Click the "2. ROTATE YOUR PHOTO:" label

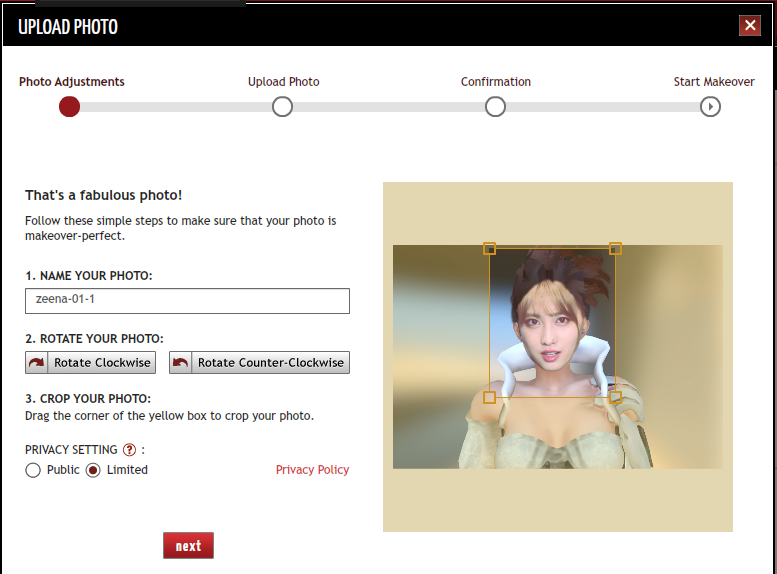94,339
